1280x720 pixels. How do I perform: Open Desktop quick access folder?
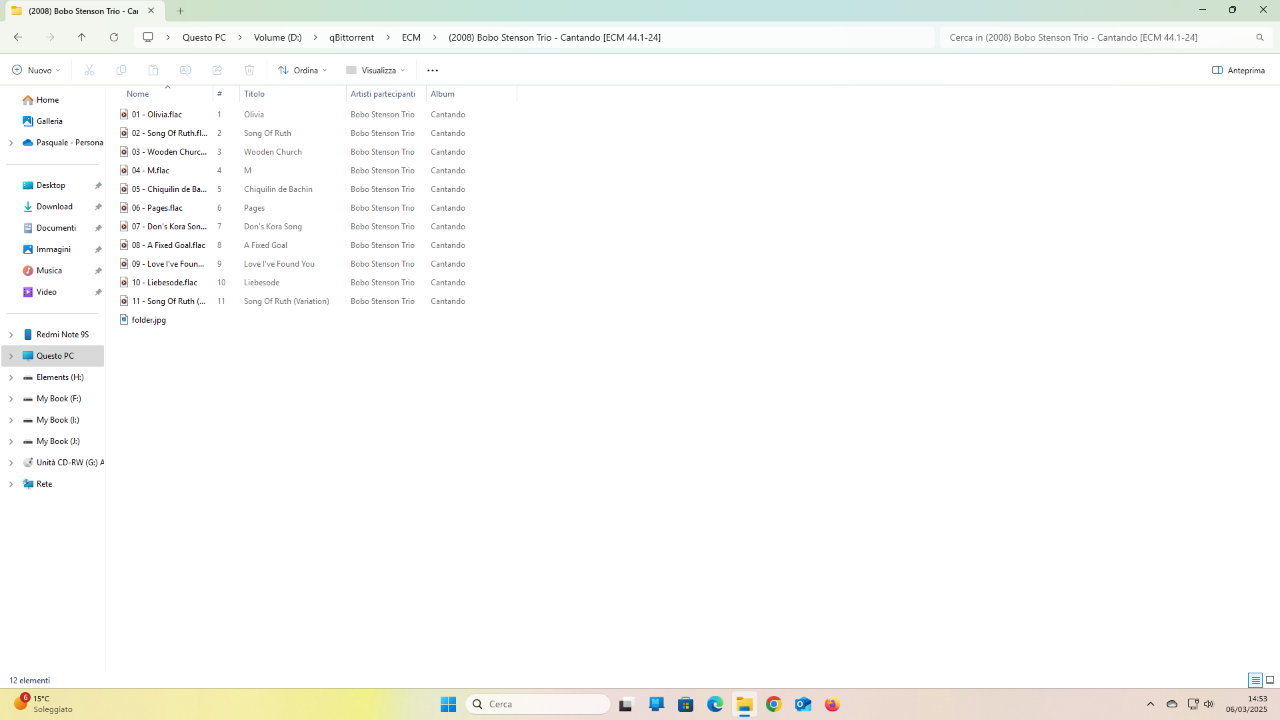tap(50, 185)
